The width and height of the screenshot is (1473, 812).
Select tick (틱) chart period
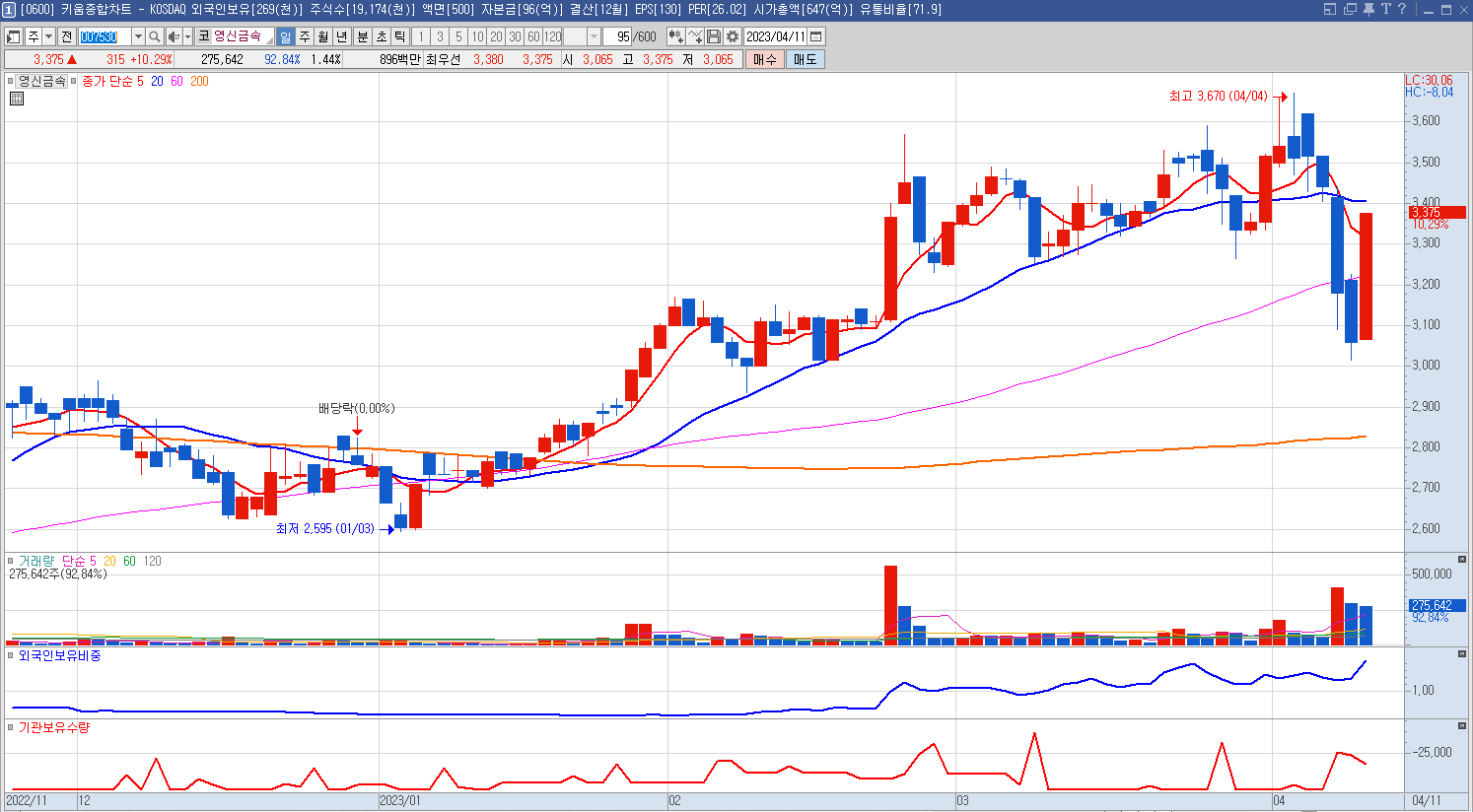click(x=400, y=36)
